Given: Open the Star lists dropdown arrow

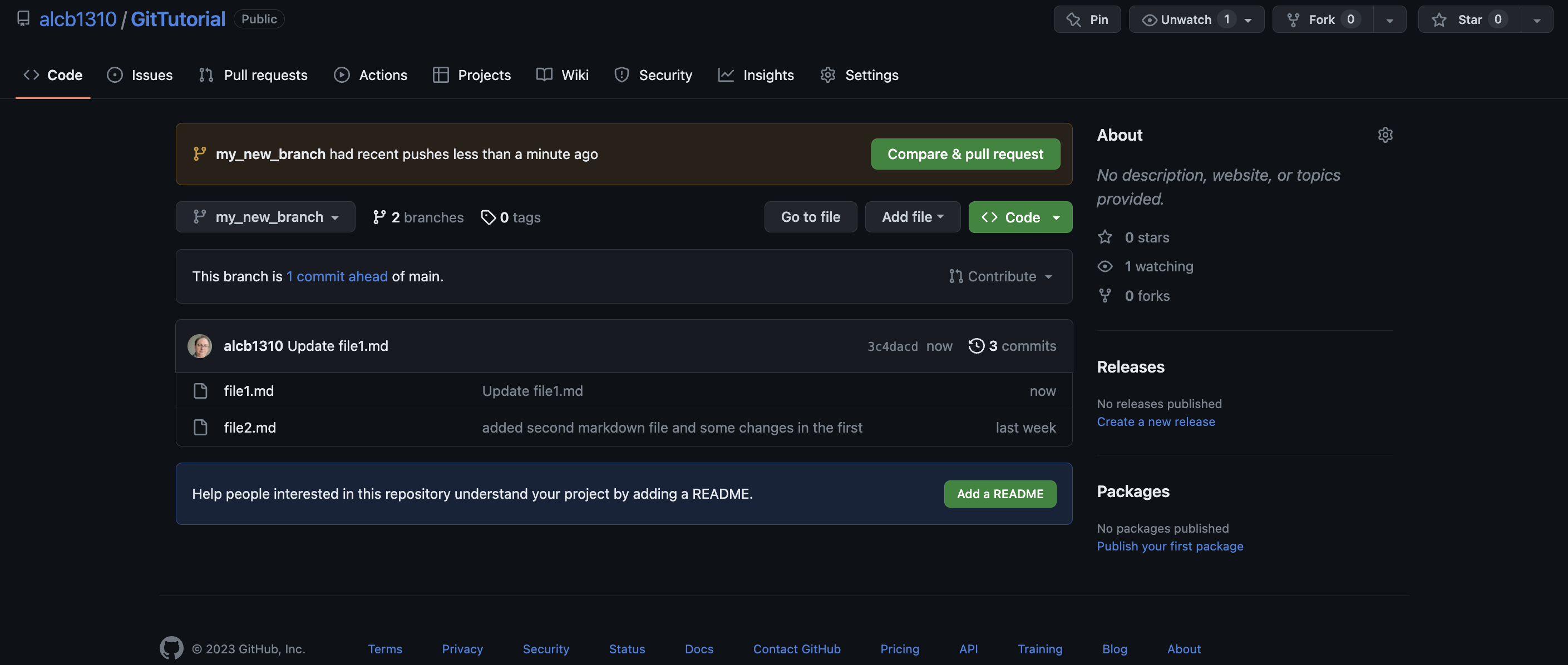Looking at the screenshot, I should click(1536, 19).
